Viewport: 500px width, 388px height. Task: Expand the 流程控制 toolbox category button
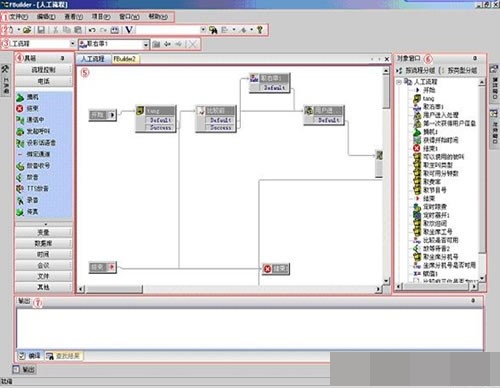pos(43,70)
